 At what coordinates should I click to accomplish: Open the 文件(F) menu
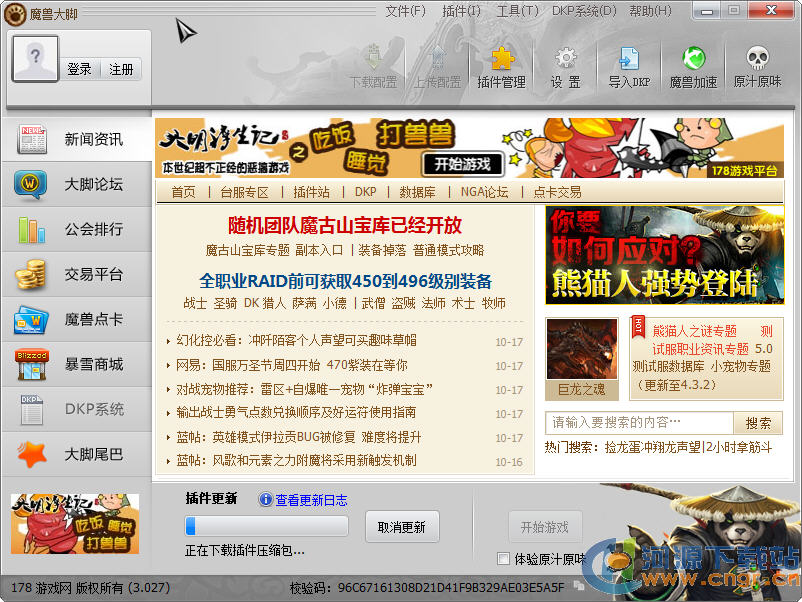(405, 11)
